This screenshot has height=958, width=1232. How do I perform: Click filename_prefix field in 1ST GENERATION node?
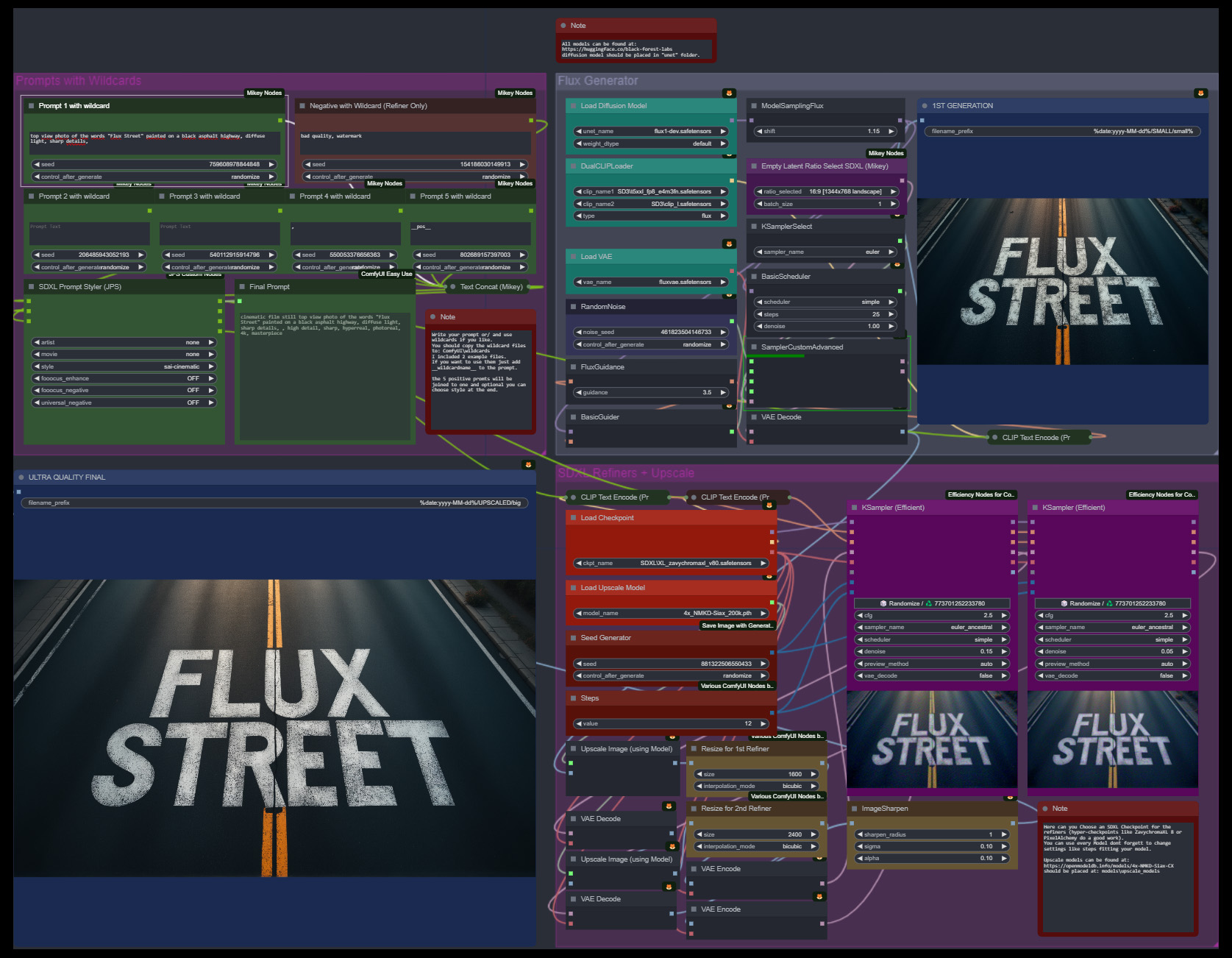(1062, 132)
